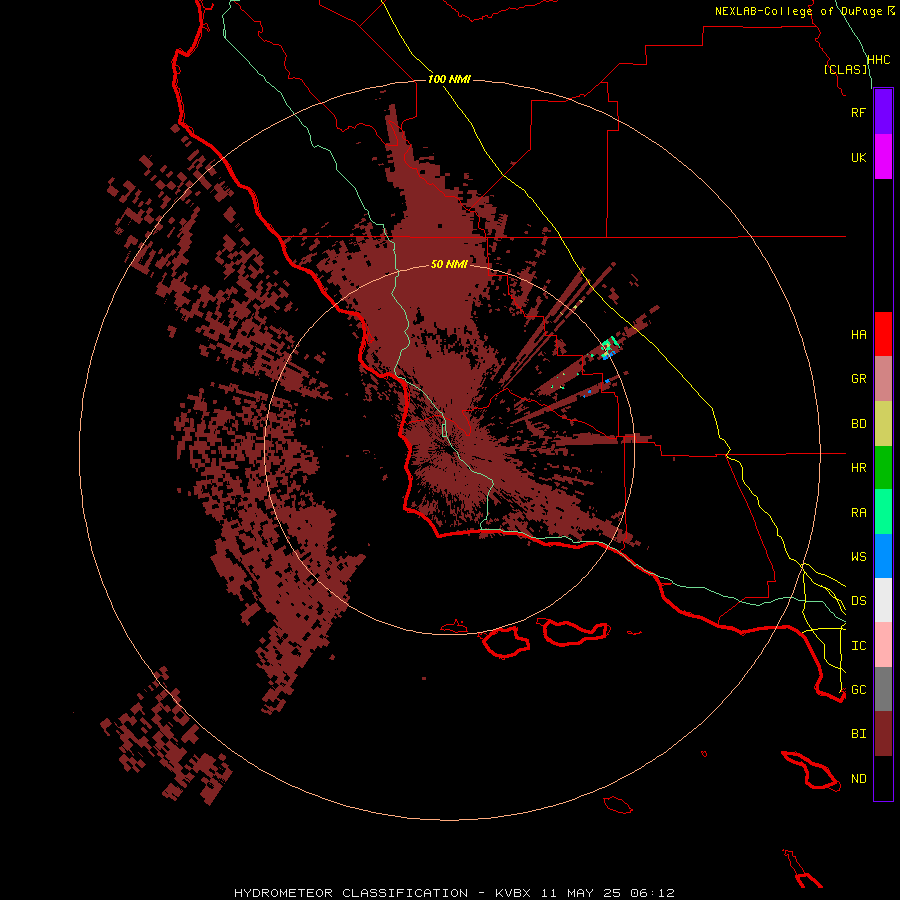
Task: Click the green rain echo cluster on the radar
Action: click(x=608, y=347)
